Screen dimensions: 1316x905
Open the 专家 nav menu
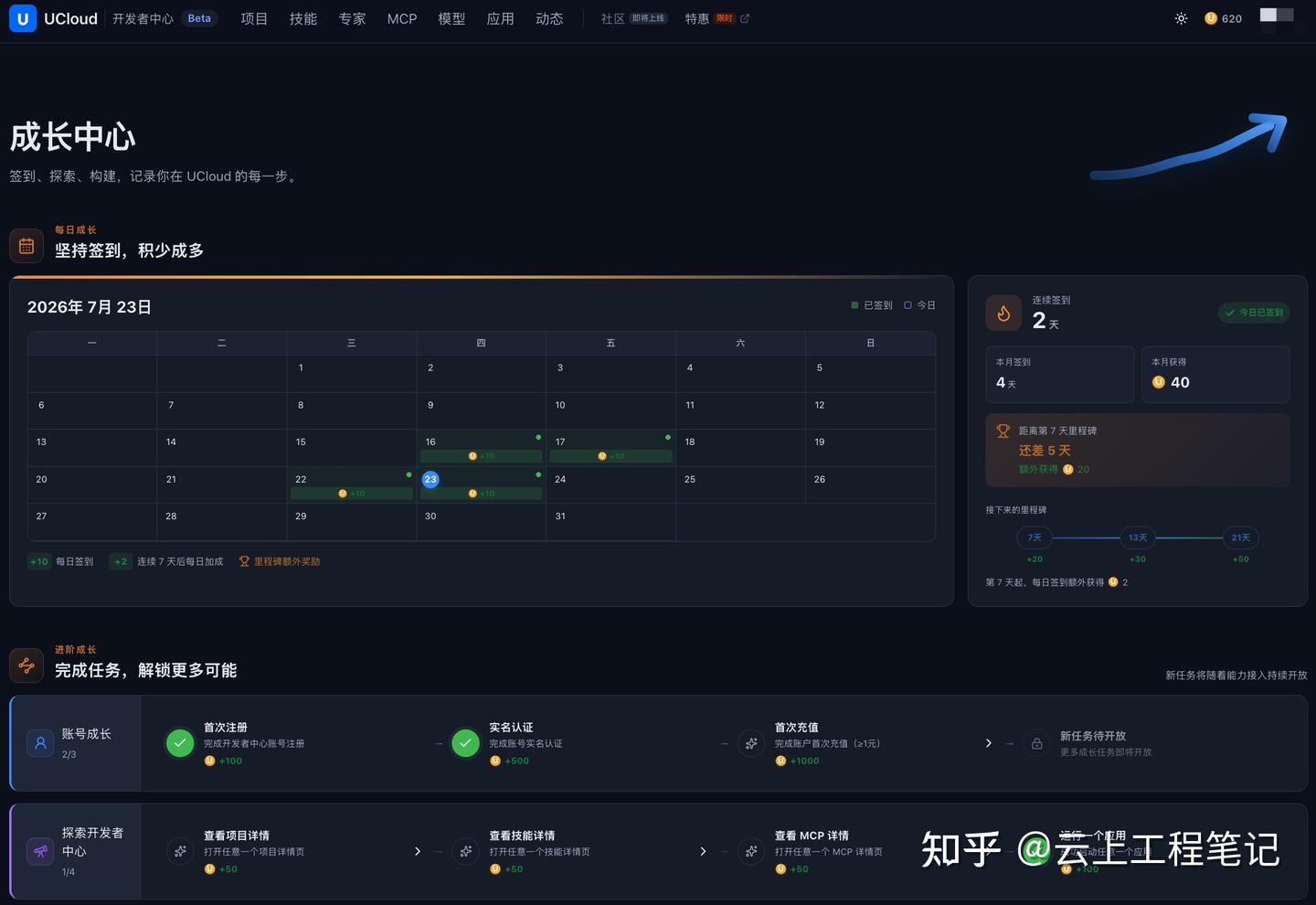[x=352, y=18]
